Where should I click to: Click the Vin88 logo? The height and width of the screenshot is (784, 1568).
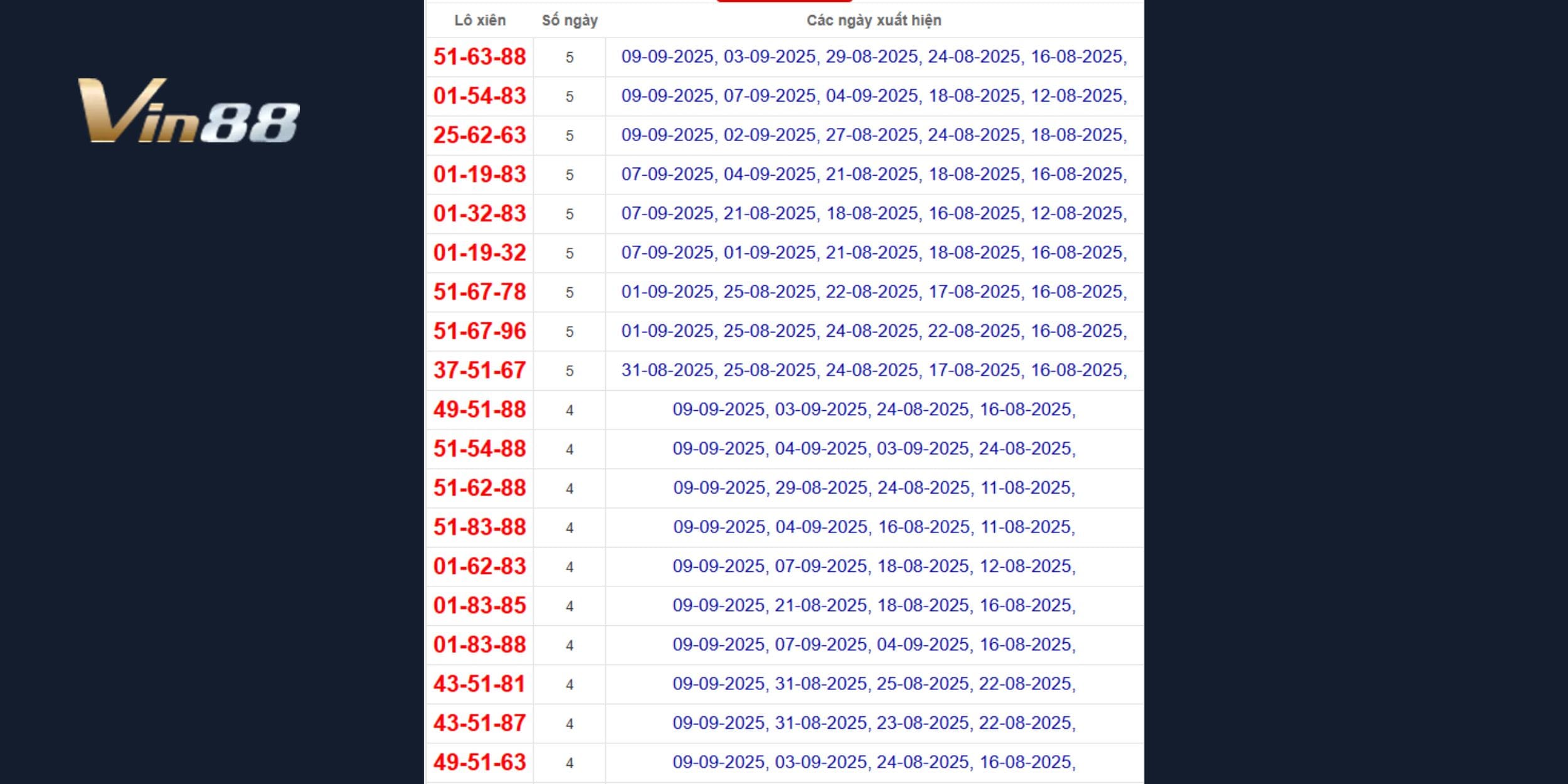pos(188,111)
